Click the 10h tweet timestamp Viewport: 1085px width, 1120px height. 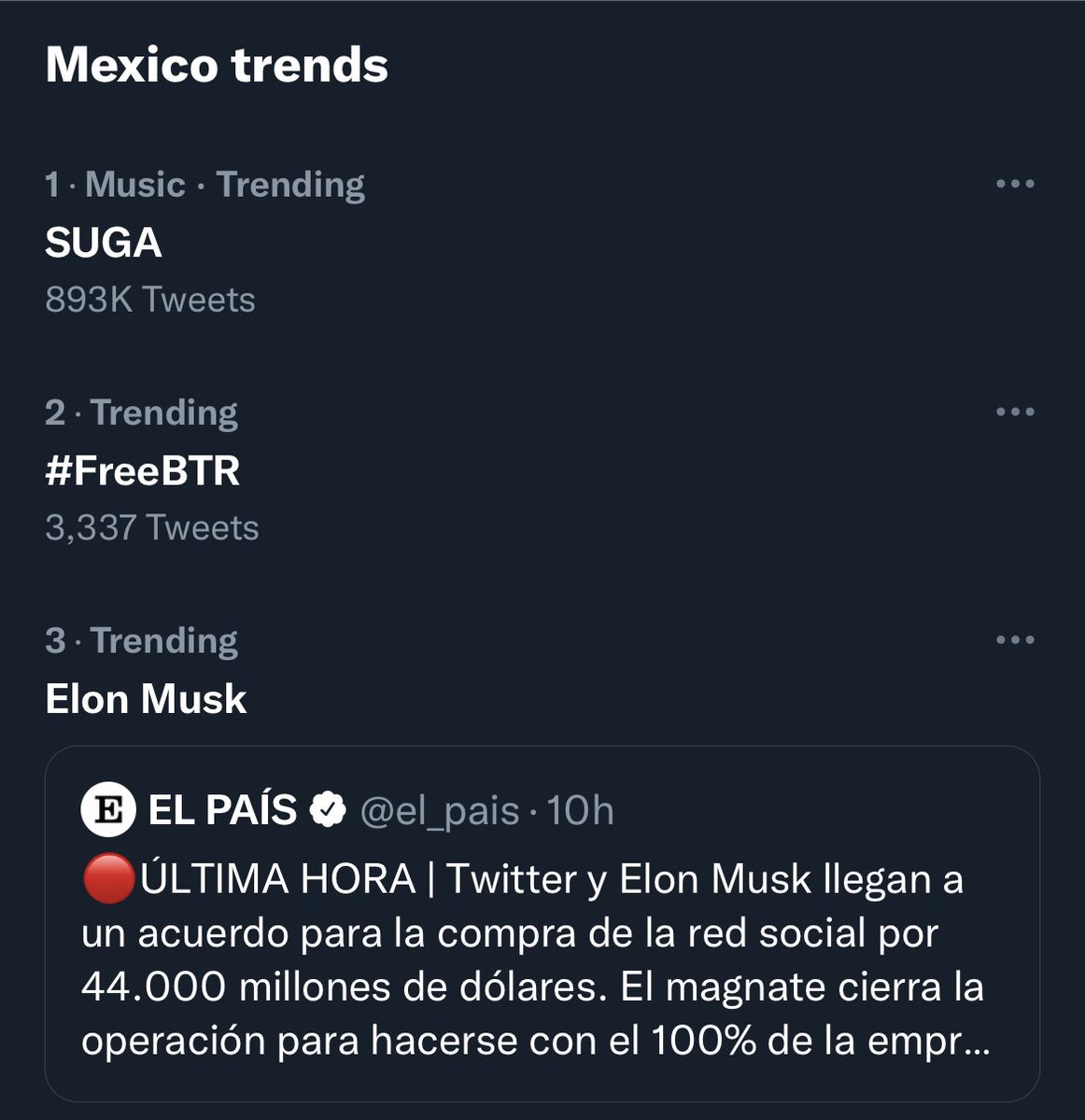580,810
